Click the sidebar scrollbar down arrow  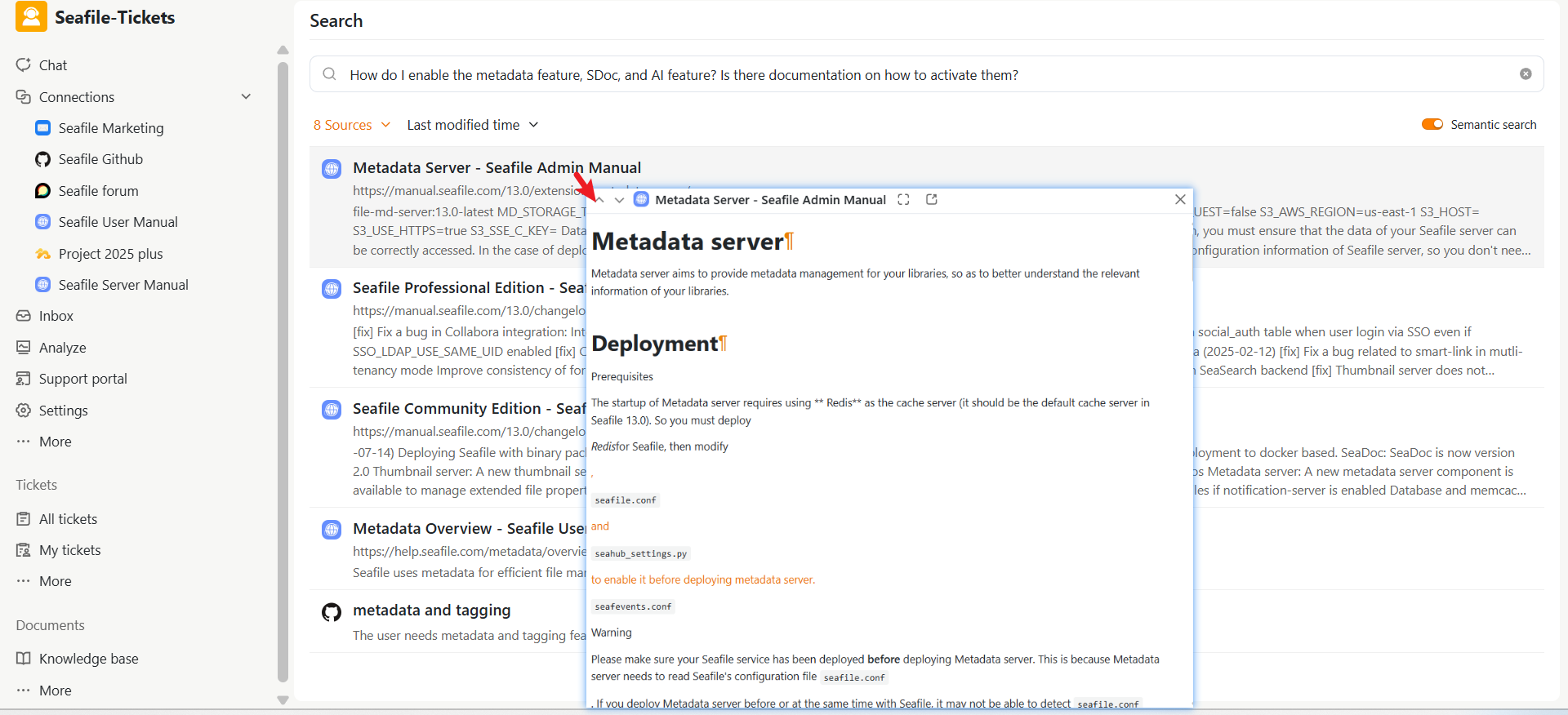tap(283, 700)
